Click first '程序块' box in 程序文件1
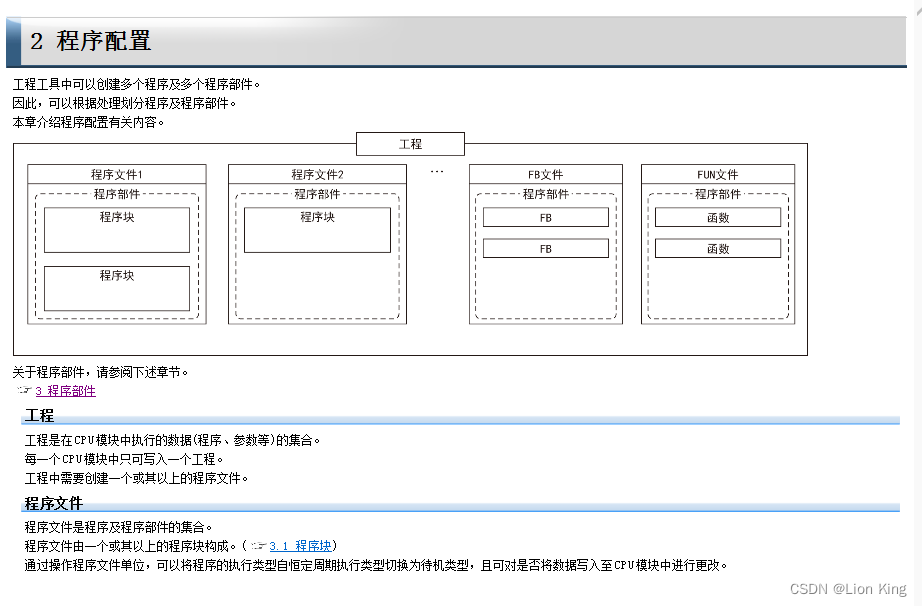The image size is (922, 606). pos(117,230)
